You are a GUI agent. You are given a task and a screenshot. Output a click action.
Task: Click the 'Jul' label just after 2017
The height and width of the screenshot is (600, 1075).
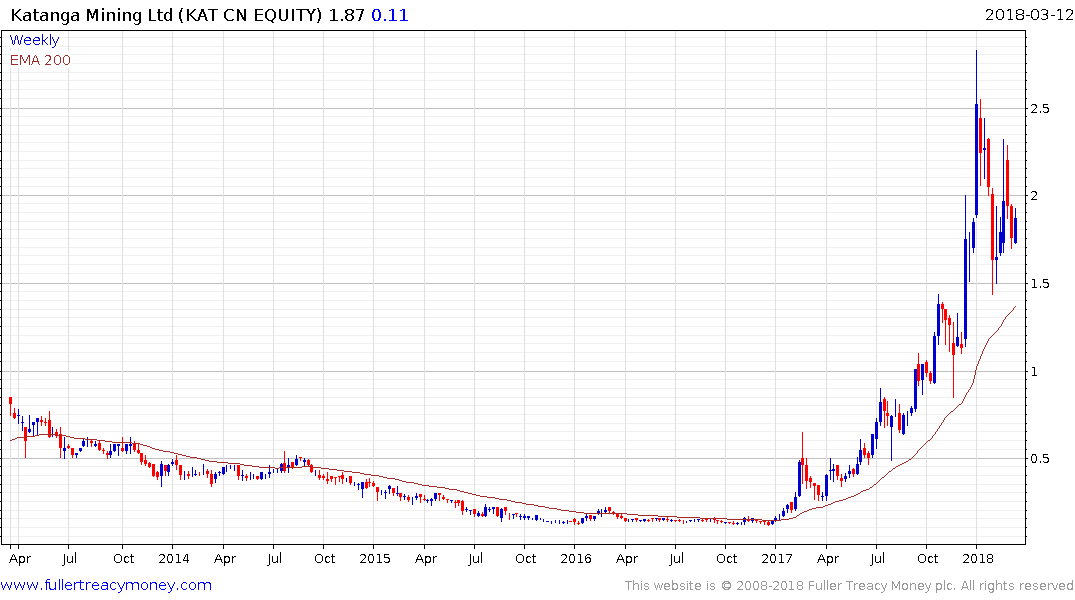[x=877, y=559]
